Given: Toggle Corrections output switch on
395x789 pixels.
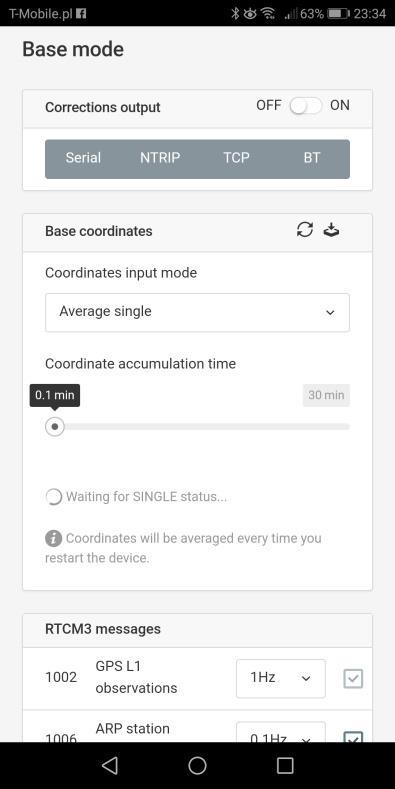Looking at the screenshot, I should tap(305, 106).
